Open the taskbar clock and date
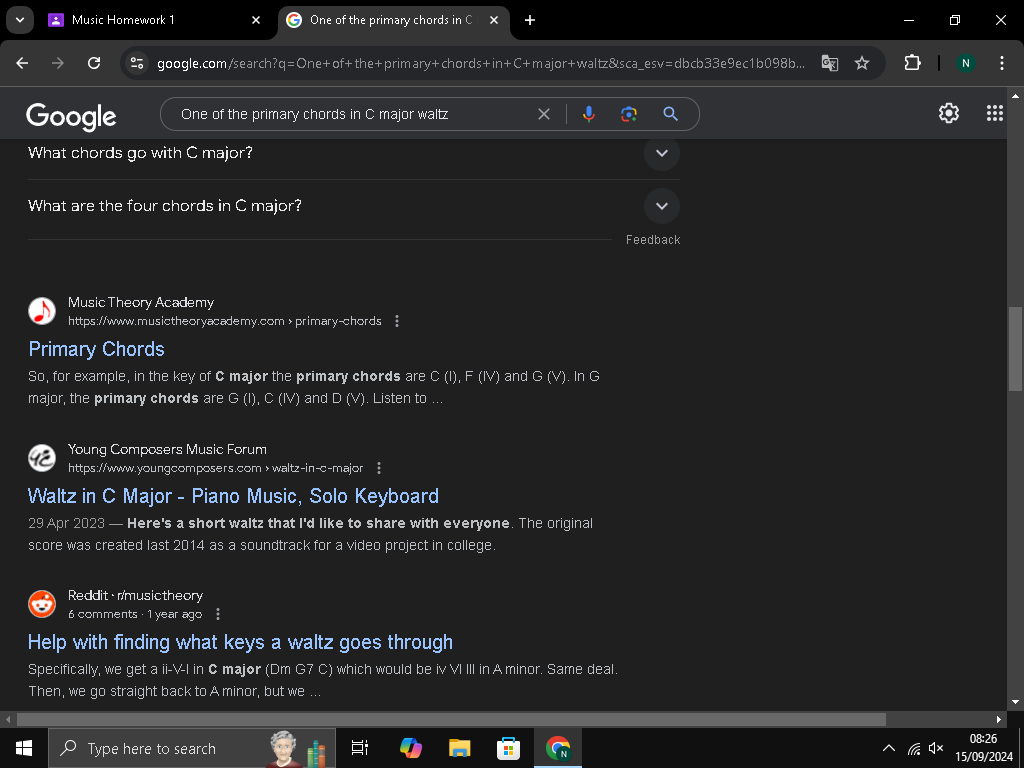 point(984,748)
